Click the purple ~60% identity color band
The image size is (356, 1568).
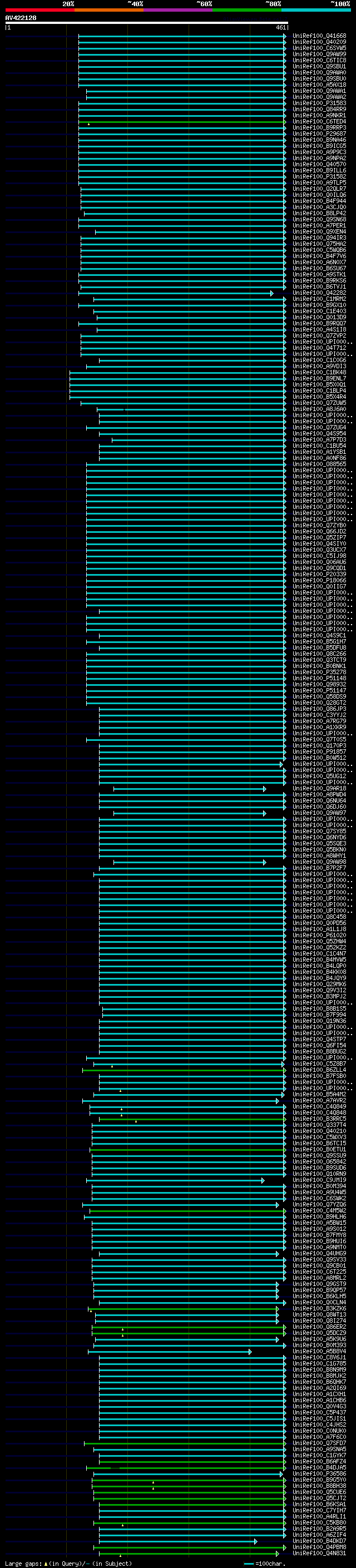[x=179, y=10]
